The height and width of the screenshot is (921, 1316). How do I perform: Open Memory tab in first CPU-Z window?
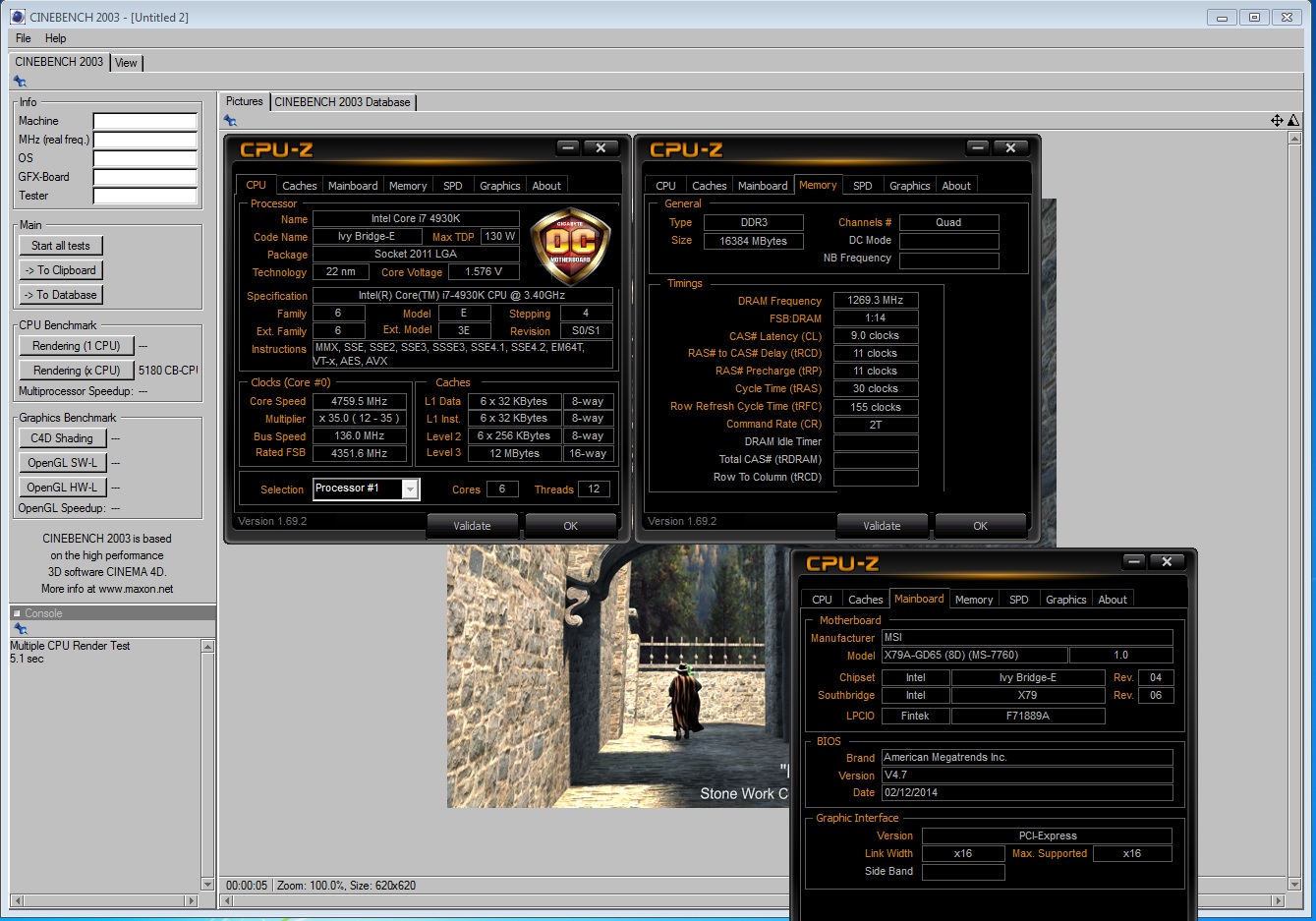point(408,186)
